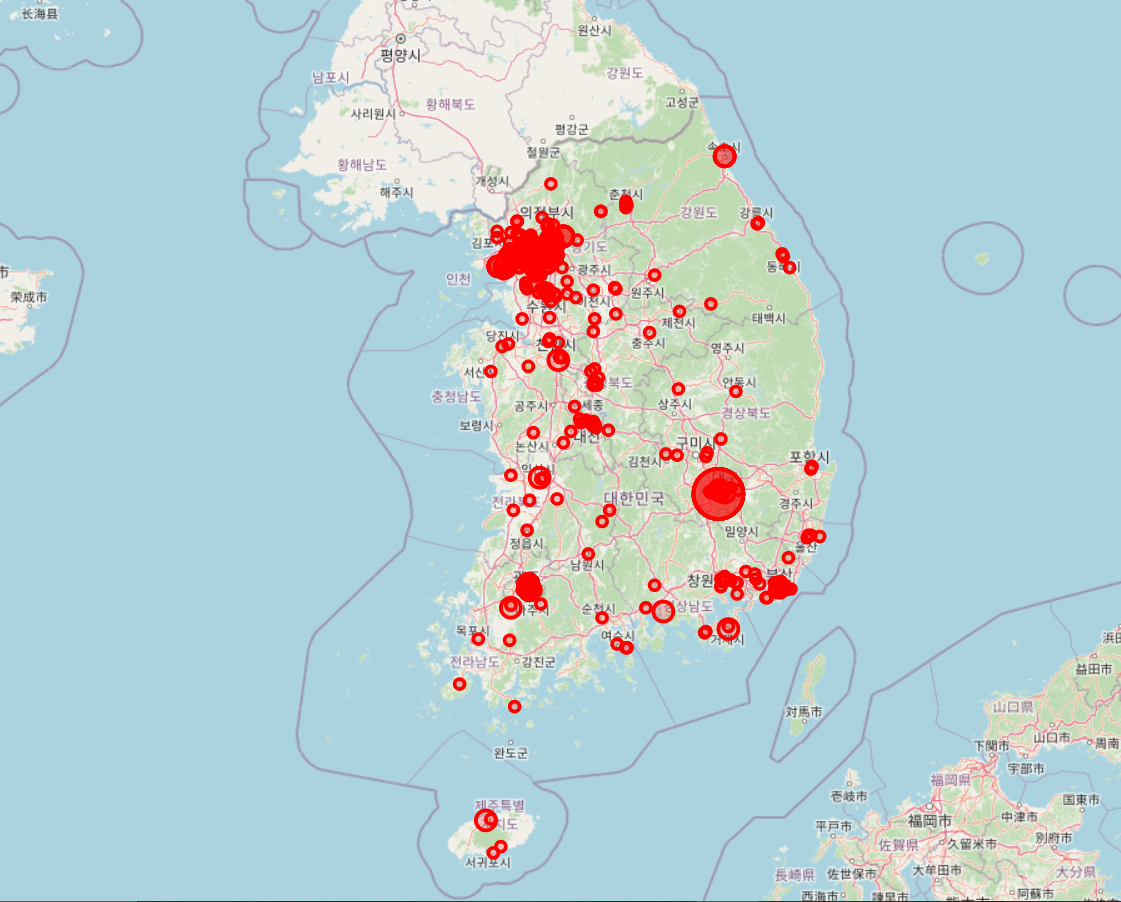Click the red marker above the 남원시 label

pos(588,554)
